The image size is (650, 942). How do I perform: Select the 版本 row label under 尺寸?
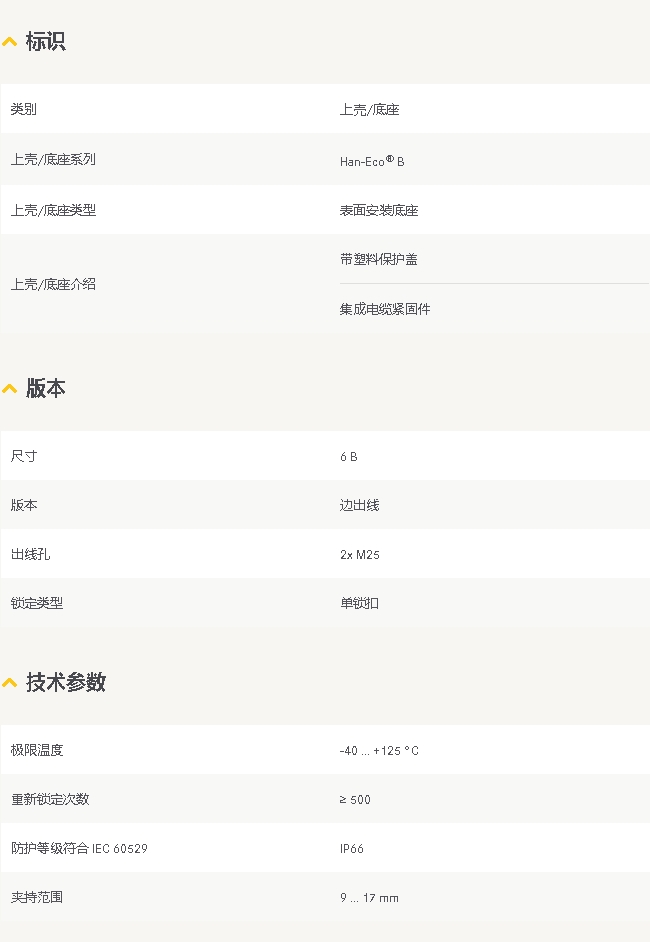click(x=23, y=505)
